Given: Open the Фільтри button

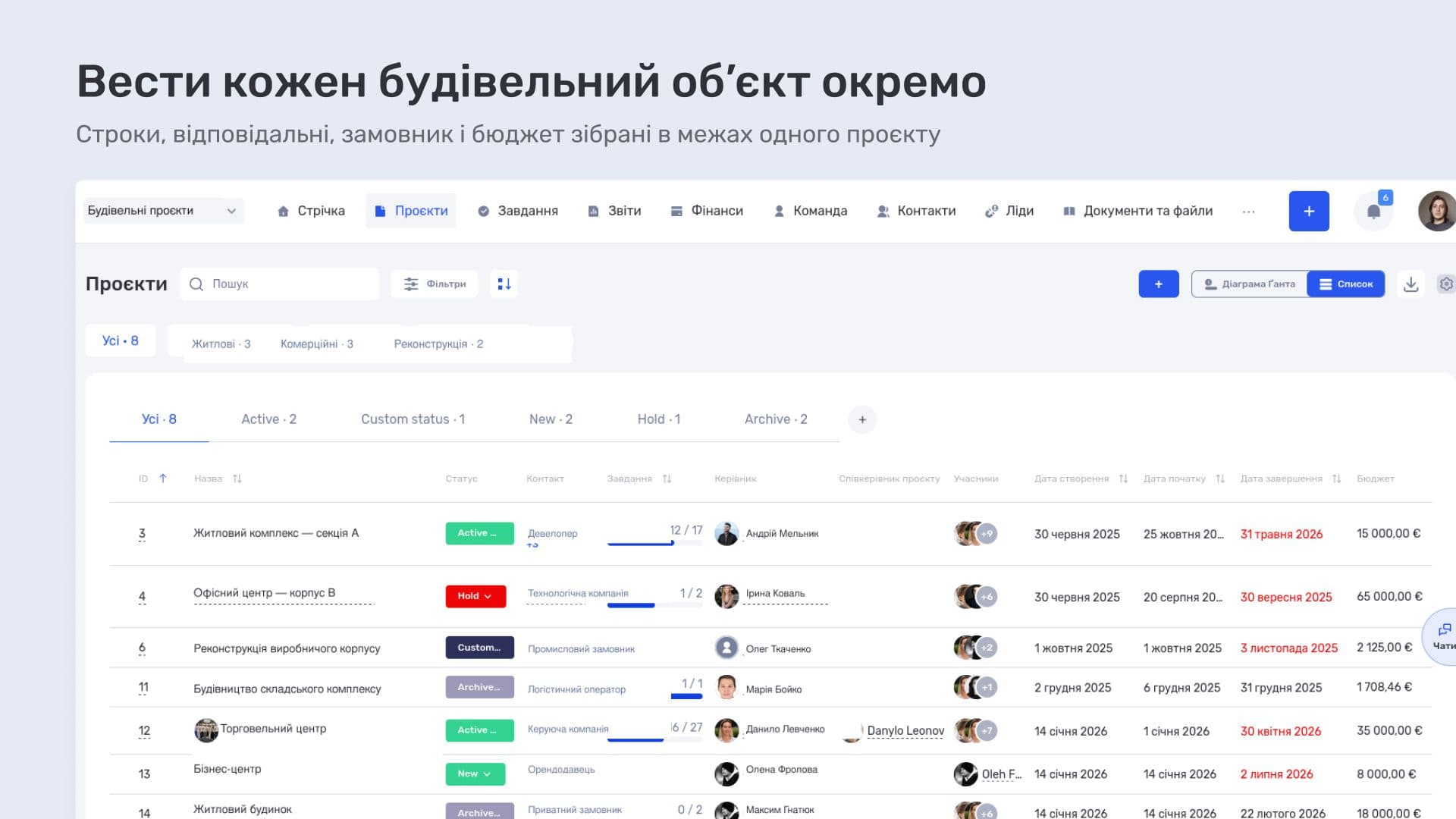Looking at the screenshot, I should (435, 284).
